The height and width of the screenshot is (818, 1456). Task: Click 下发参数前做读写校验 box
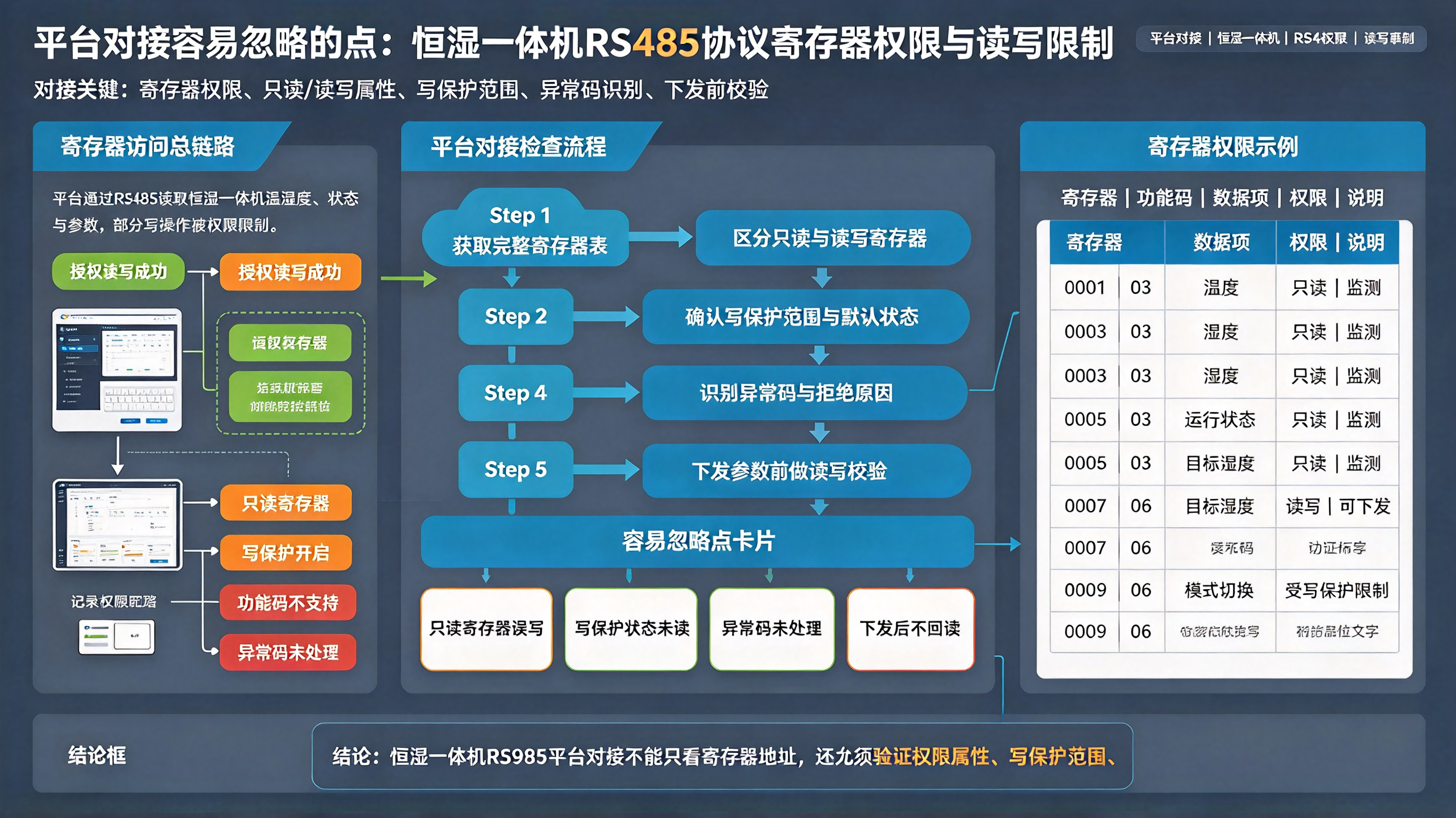(806, 470)
